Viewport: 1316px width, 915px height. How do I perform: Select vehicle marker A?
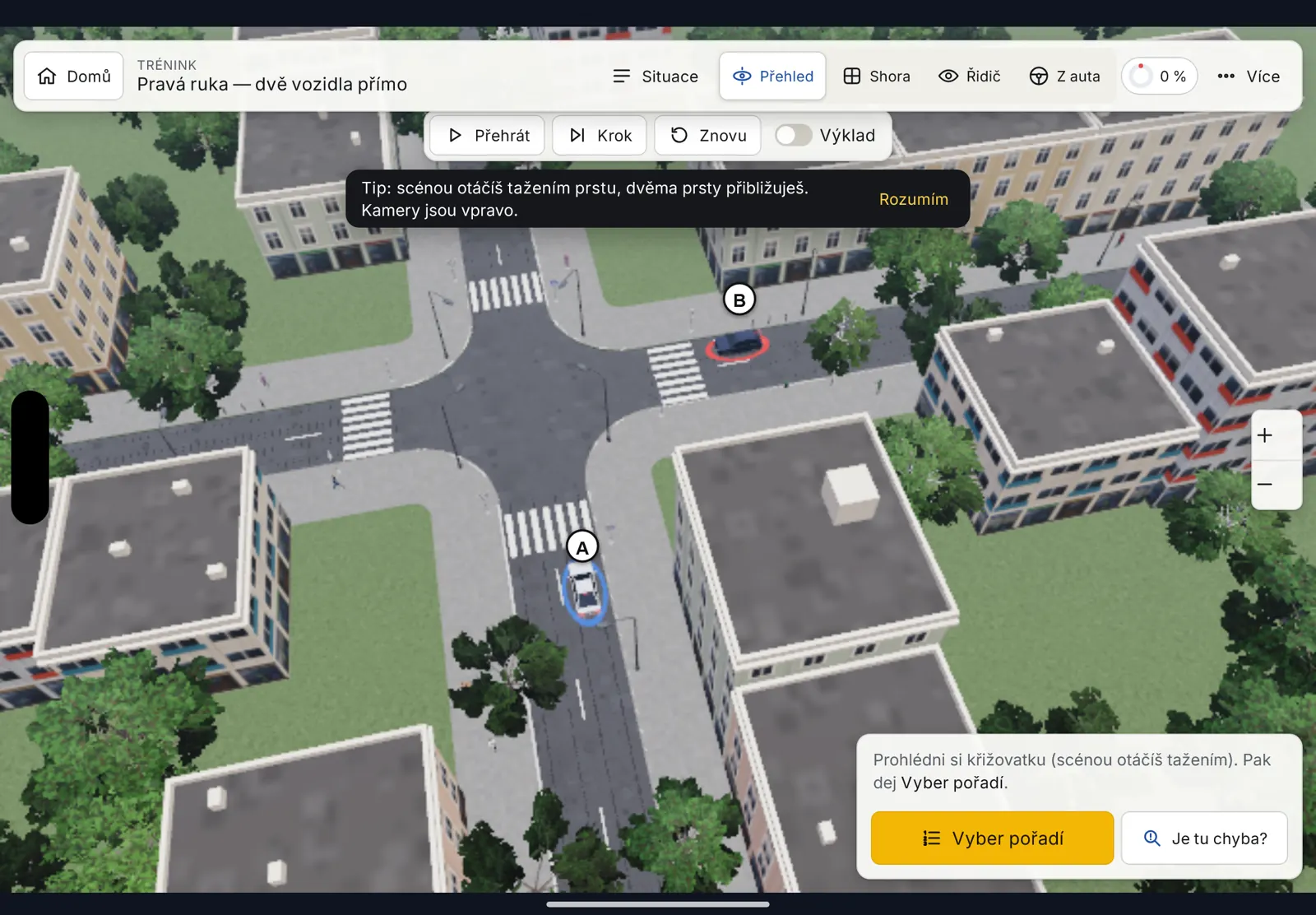[582, 547]
